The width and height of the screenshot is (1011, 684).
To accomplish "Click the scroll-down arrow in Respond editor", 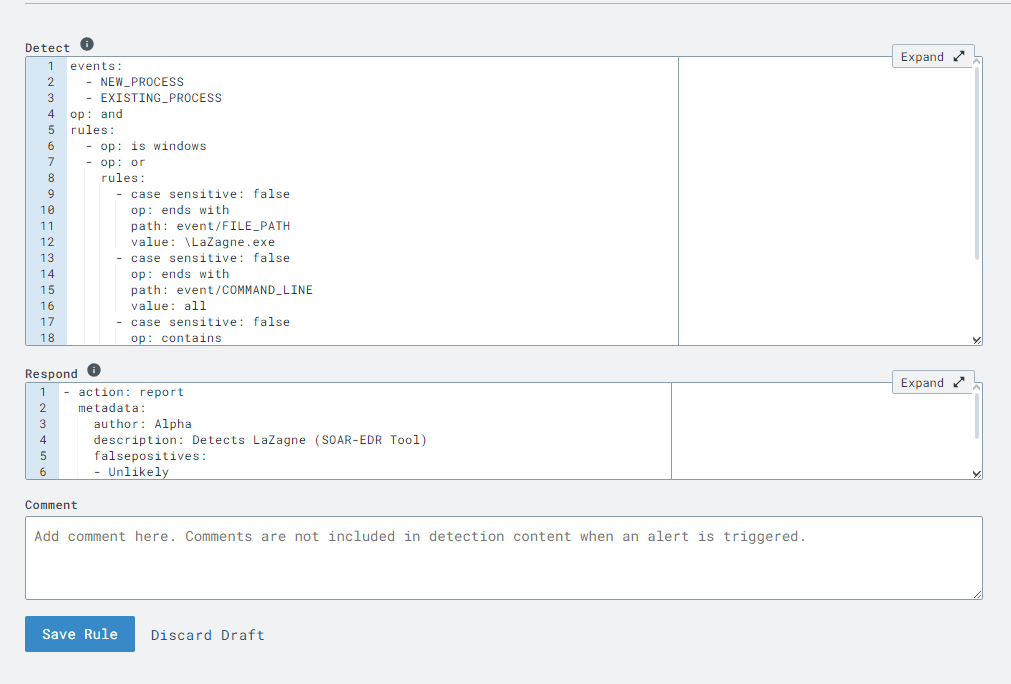I will (977, 474).
